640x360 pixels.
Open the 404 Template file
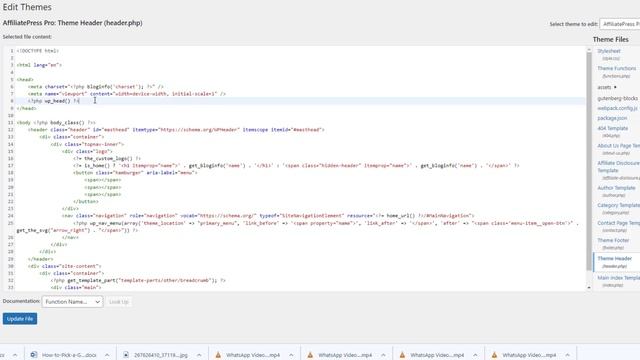coord(613,128)
